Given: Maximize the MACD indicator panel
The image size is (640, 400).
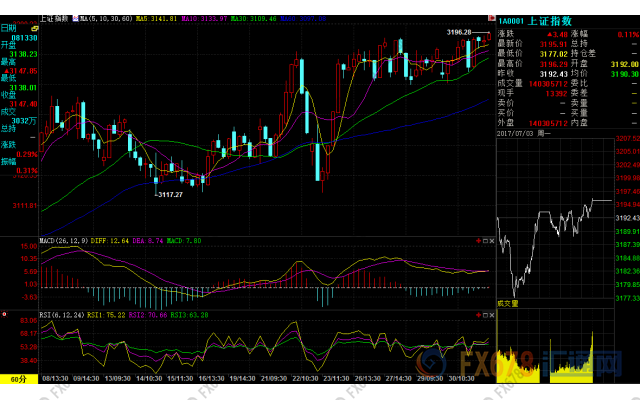Looking at the screenshot, I should pos(485,241).
